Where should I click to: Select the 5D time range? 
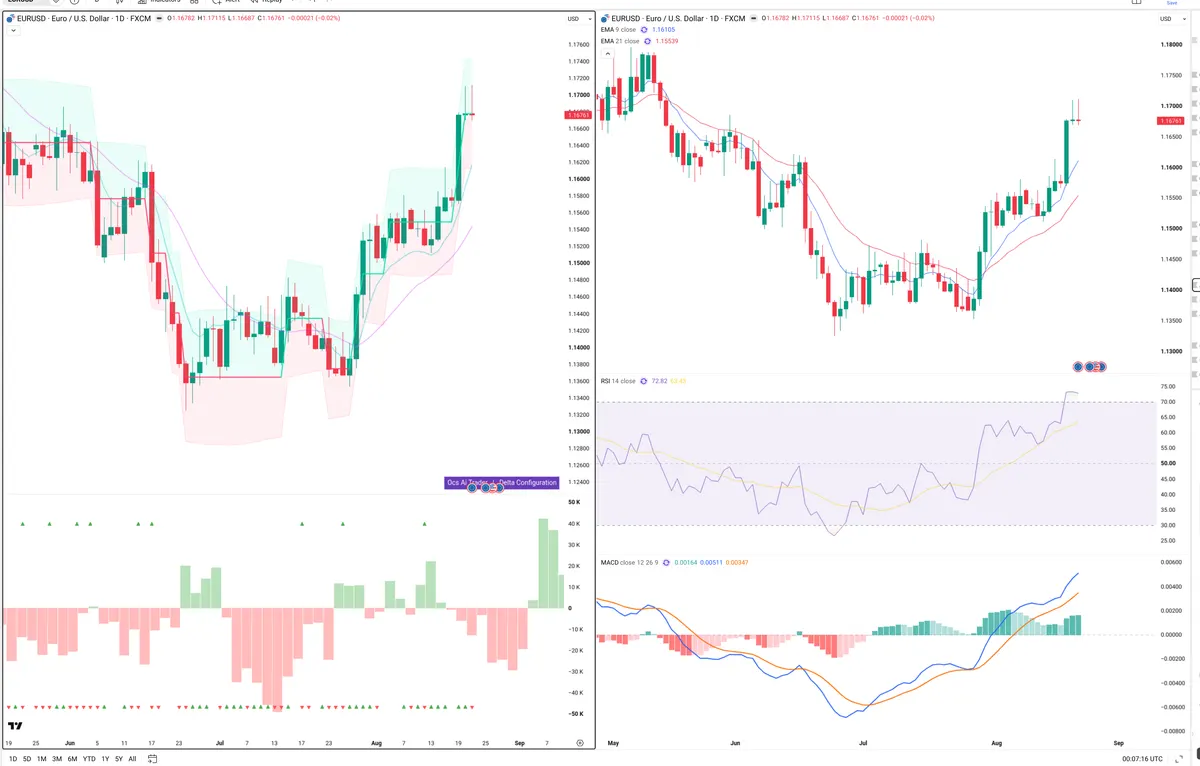(x=26, y=759)
